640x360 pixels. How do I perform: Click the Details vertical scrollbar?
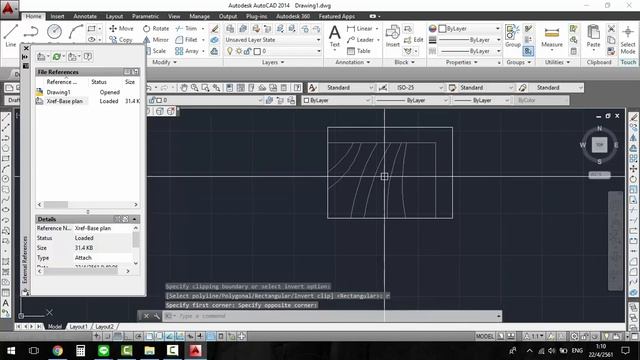point(136,245)
